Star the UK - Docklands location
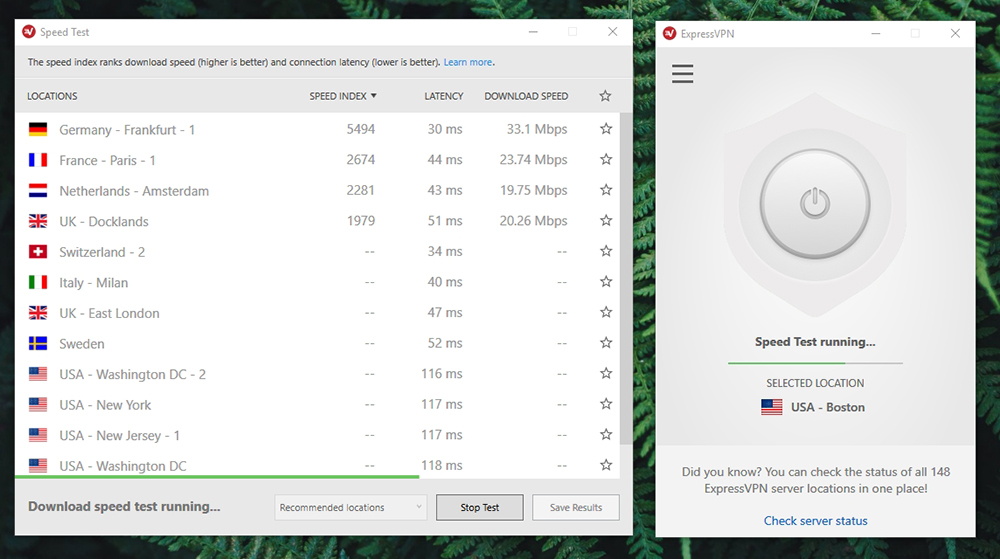Viewport: 1000px width, 559px height. click(606, 221)
